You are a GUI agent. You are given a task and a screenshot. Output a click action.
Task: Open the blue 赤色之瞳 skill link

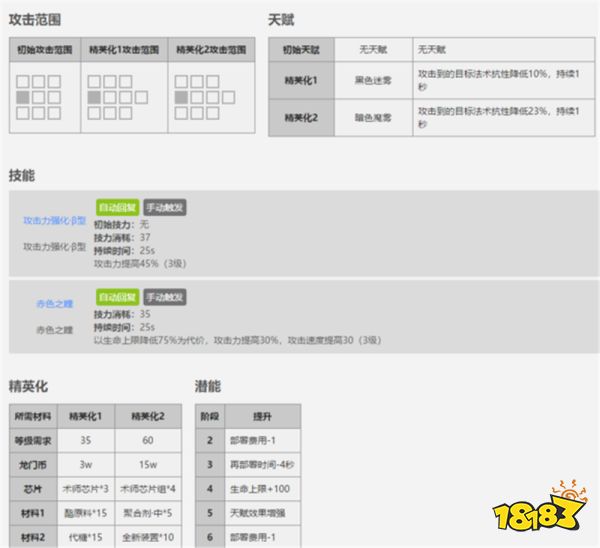click(54, 305)
